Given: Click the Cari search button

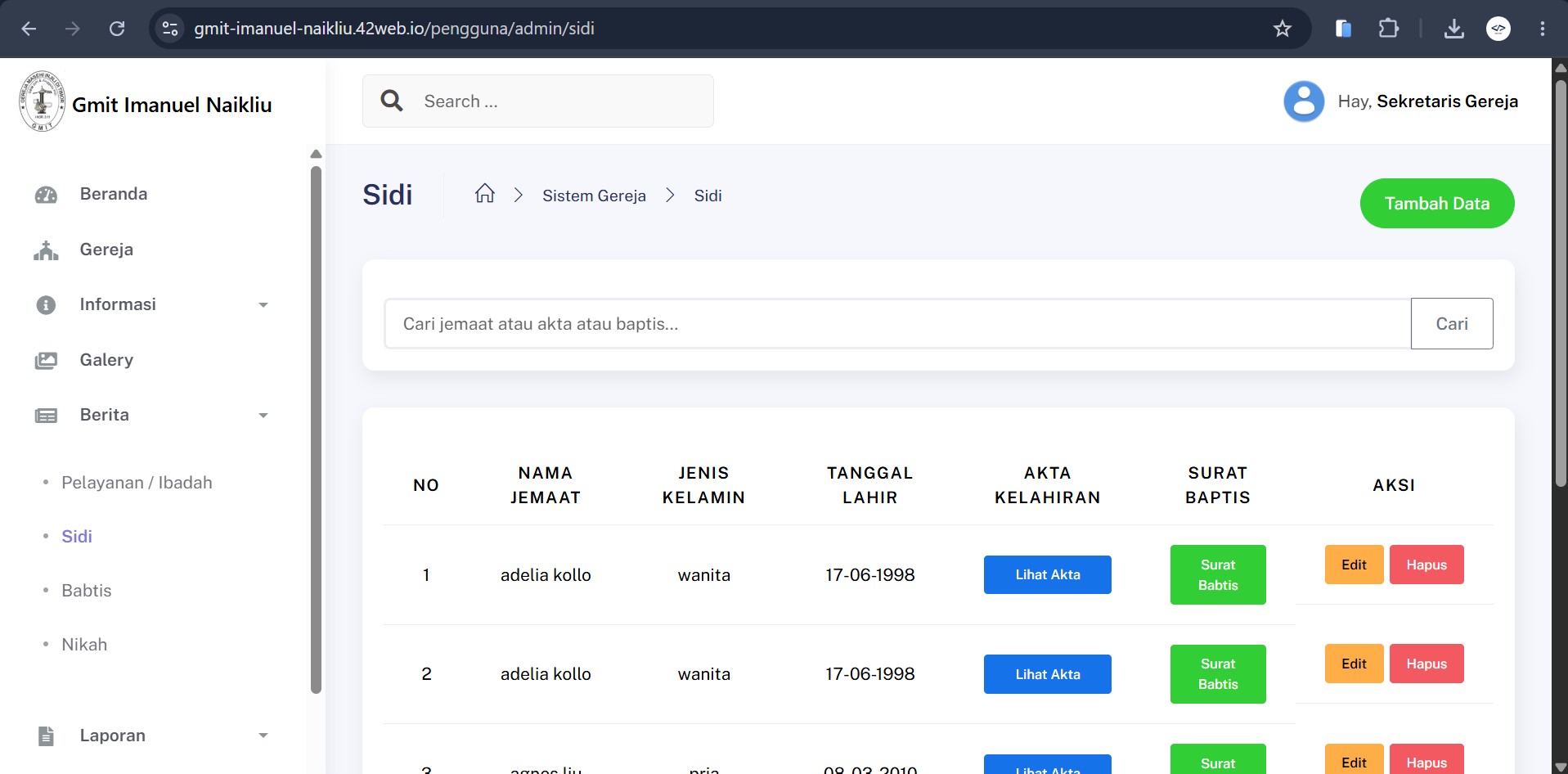Looking at the screenshot, I should [x=1452, y=324].
